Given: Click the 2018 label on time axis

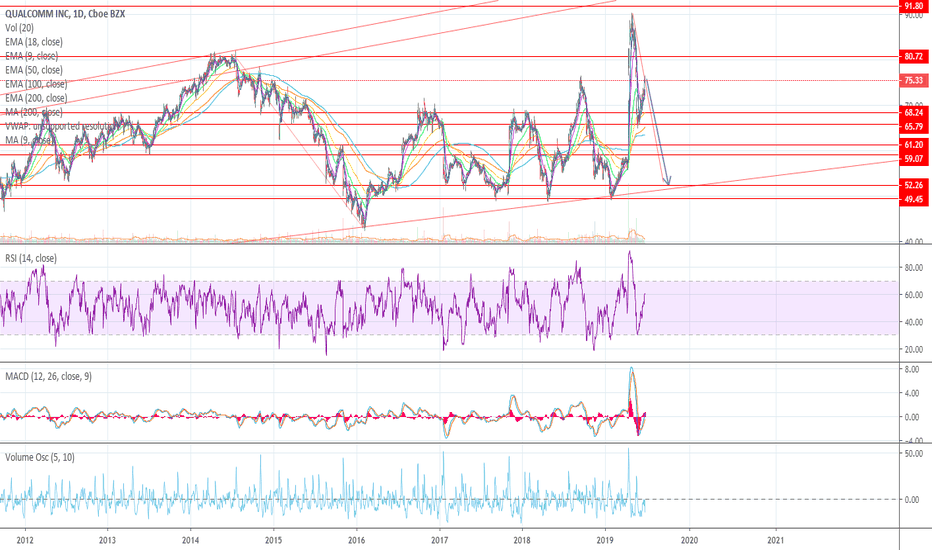Looking at the screenshot, I should (522, 540).
